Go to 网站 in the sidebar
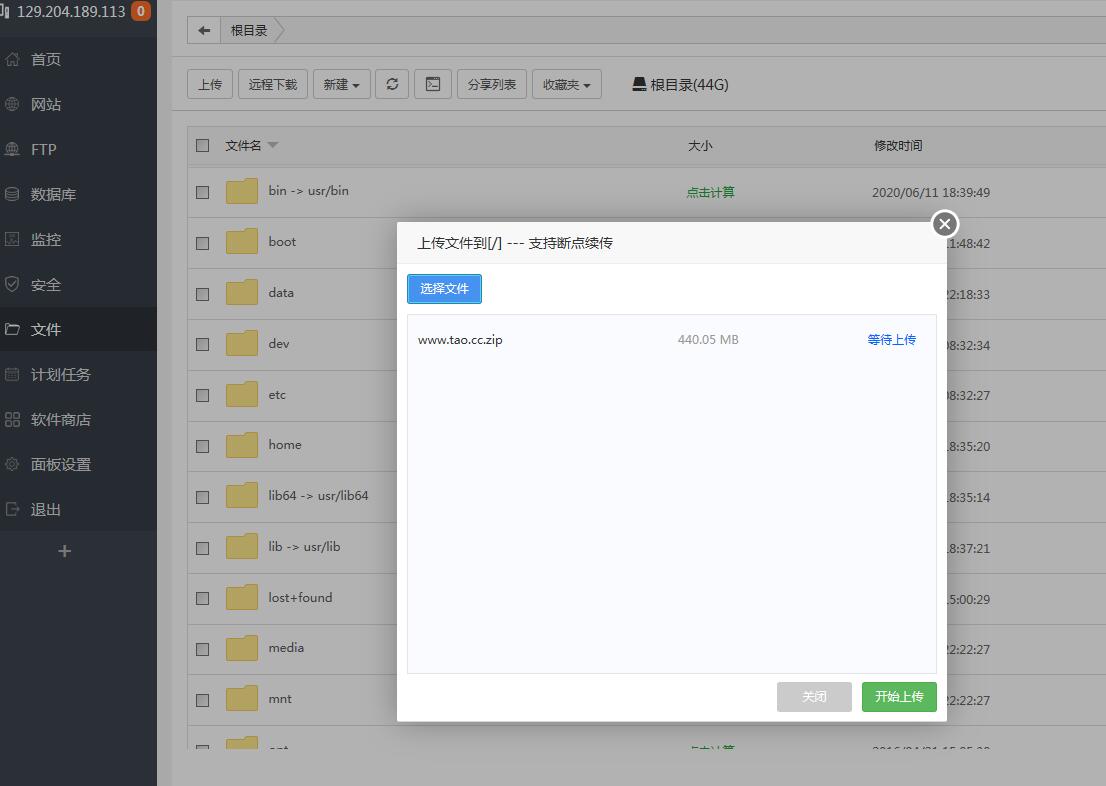 [x=46, y=104]
